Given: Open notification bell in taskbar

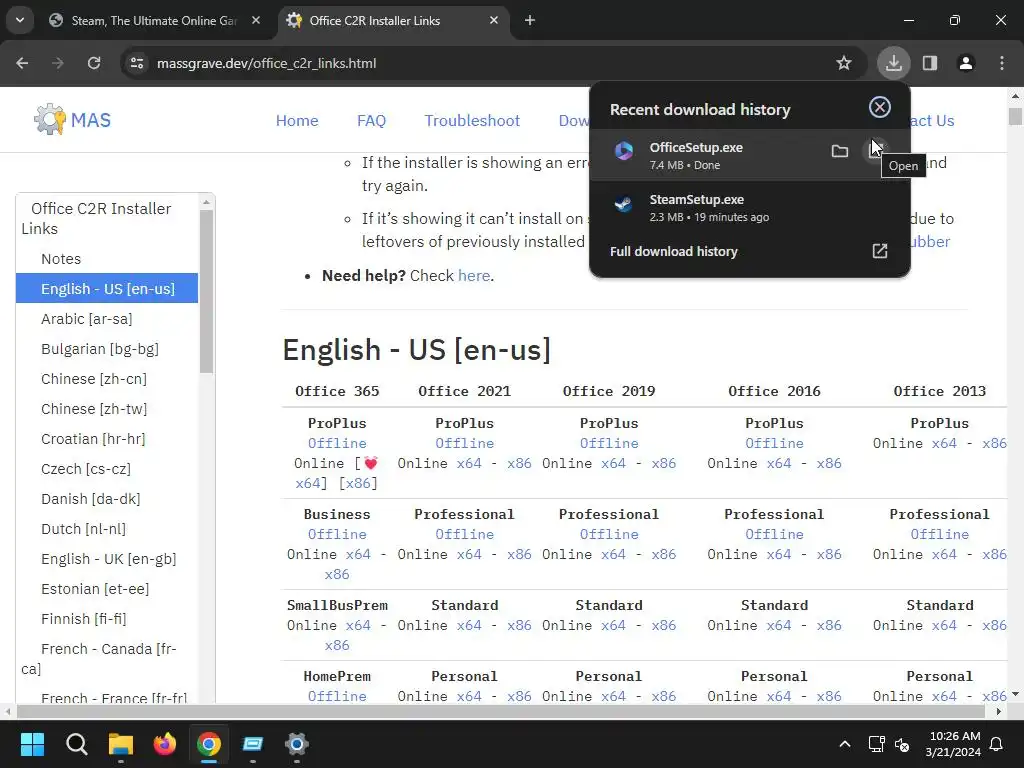Looking at the screenshot, I should tap(997, 744).
